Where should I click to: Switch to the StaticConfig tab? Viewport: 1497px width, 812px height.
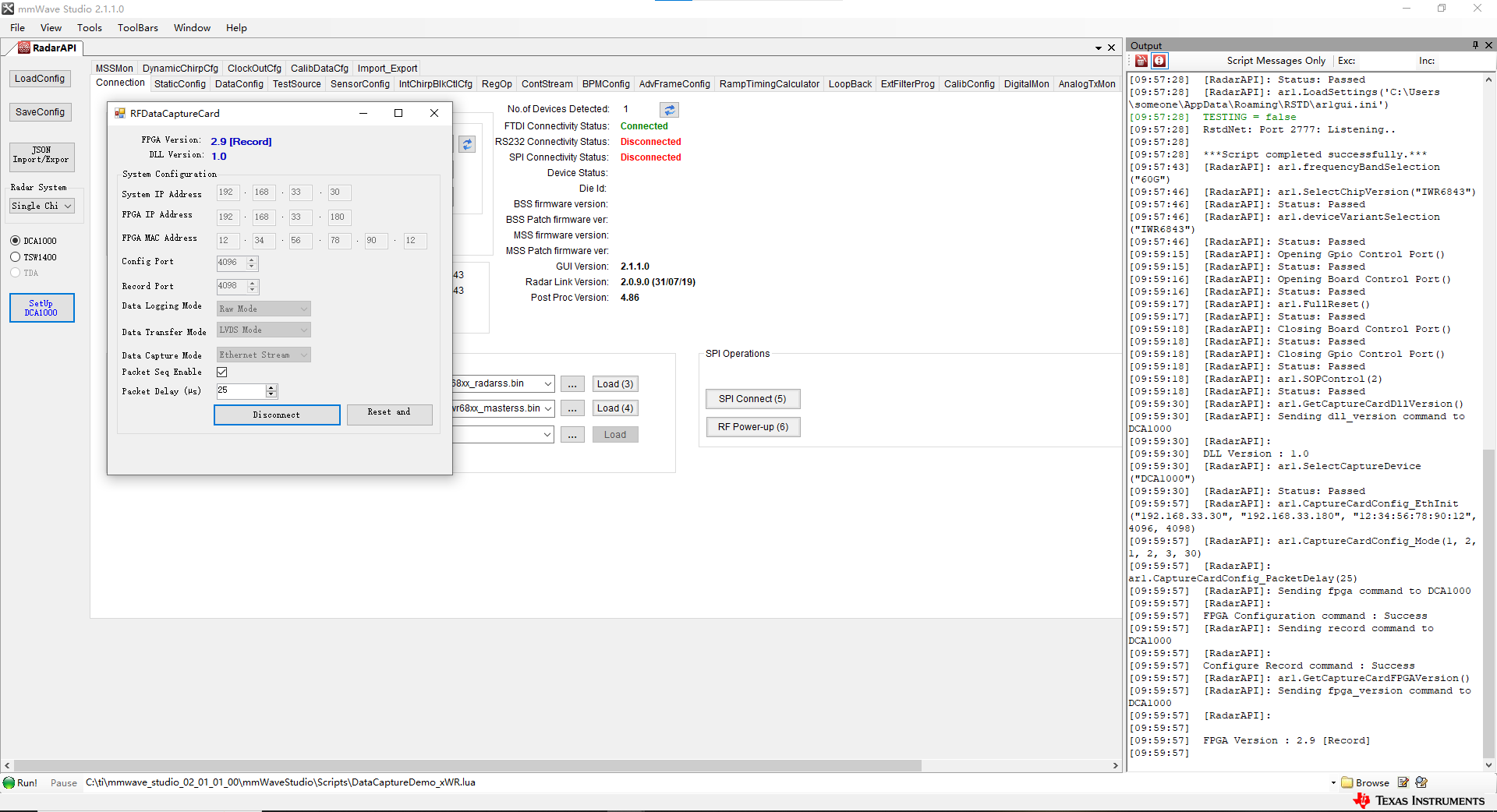pos(180,84)
